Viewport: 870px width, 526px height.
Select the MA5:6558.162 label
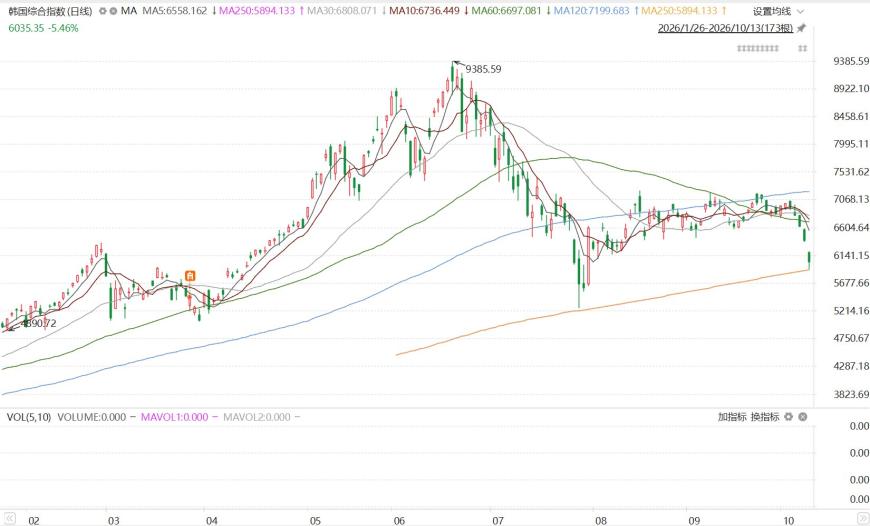[x=175, y=11]
